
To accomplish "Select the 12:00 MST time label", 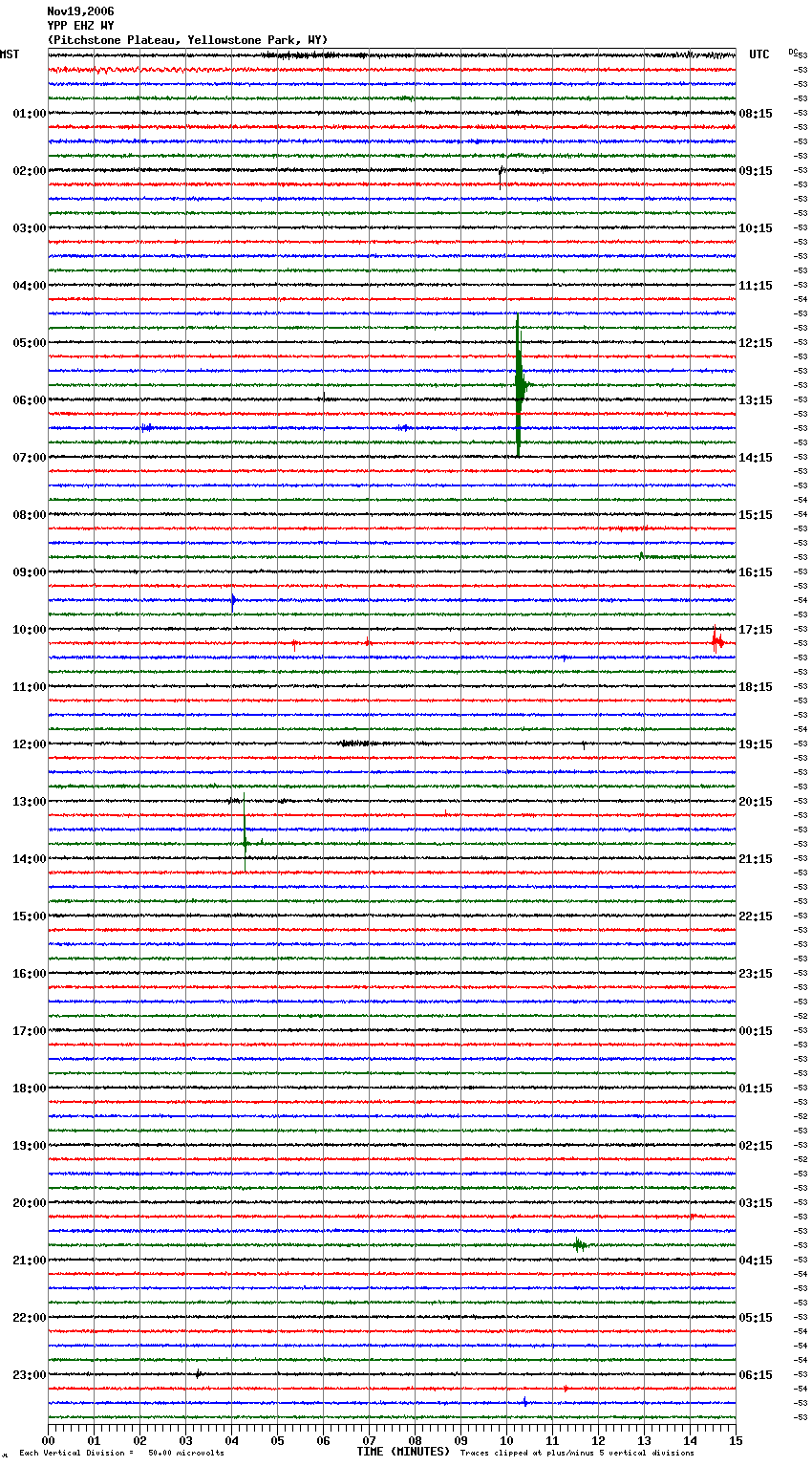I will pyautogui.click(x=29, y=744).
